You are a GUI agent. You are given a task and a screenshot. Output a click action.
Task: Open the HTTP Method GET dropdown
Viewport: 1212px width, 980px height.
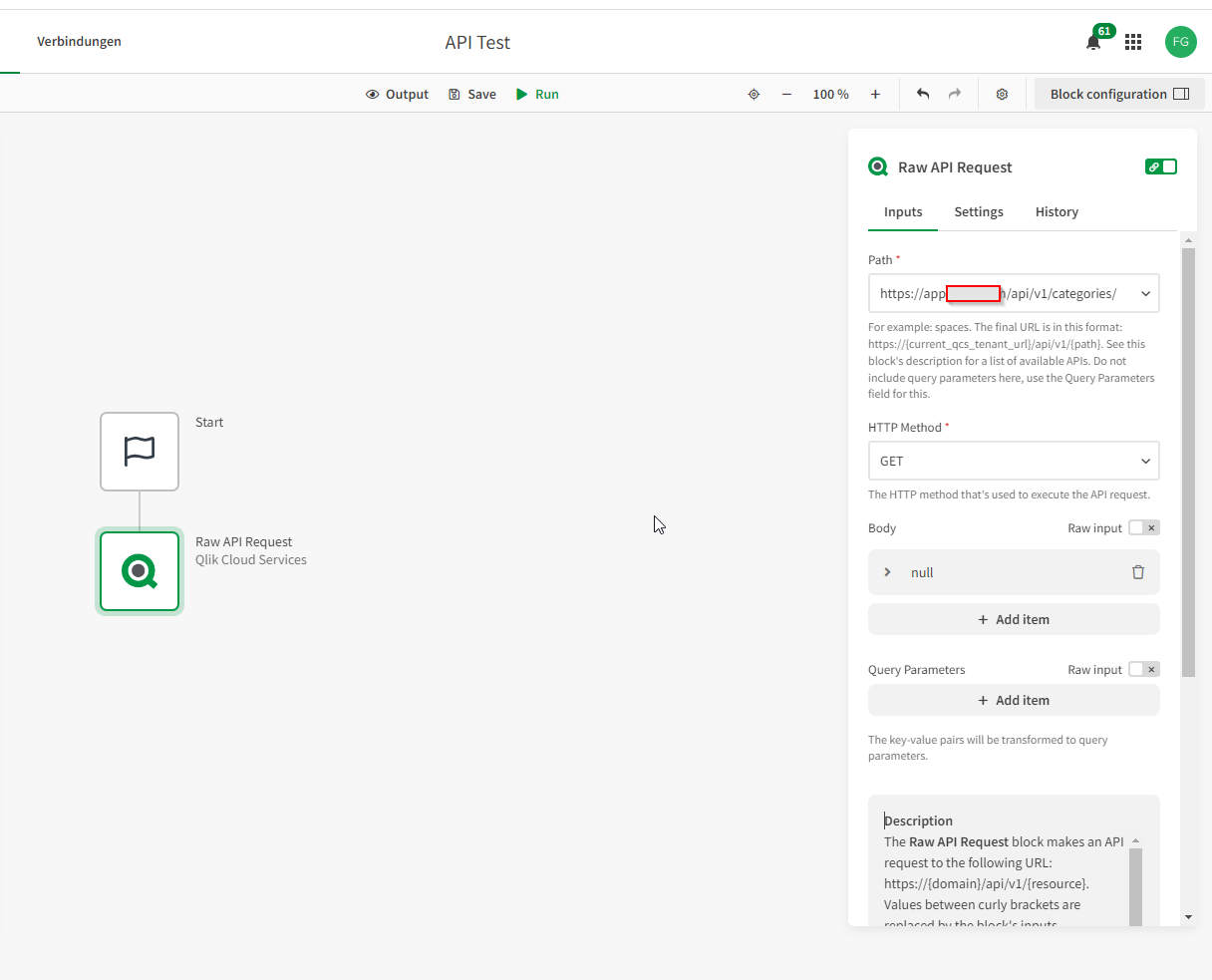point(1014,461)
